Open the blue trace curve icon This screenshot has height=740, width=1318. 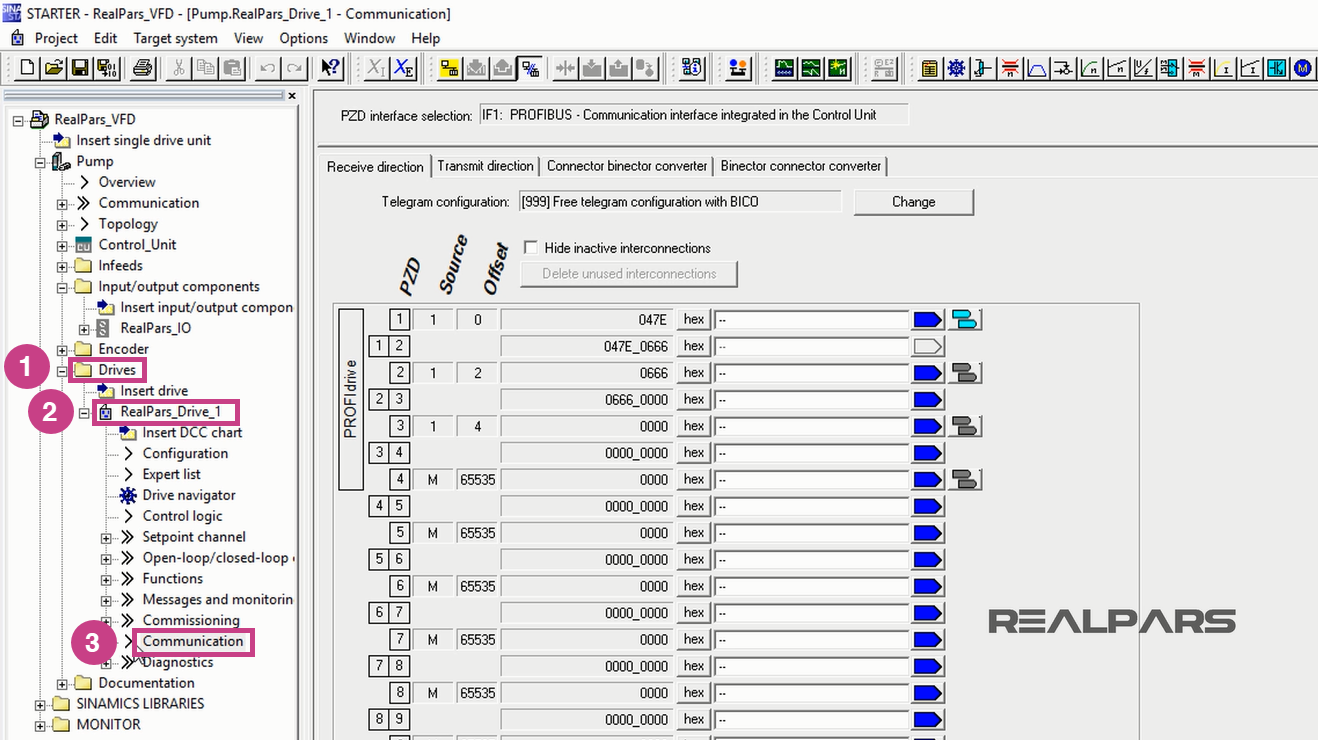tap(785, 68)
